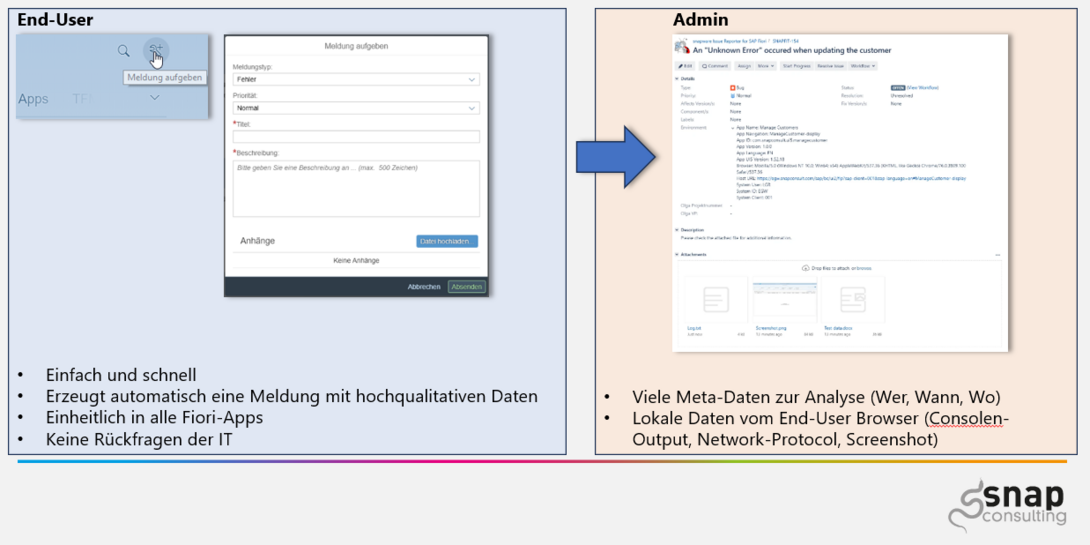The width and height of the screenshot is (1090, 545).
Task: Open the More dropdown in Jira toolbar
Action: coord(765,66)
